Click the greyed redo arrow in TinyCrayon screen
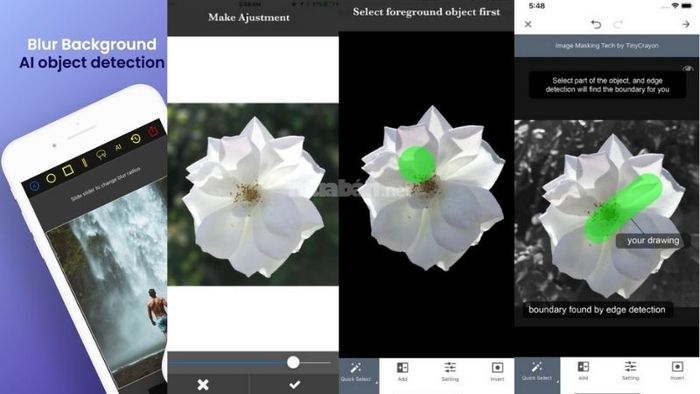The width and height of the screenshot is (700, 394). coord(618,24)
